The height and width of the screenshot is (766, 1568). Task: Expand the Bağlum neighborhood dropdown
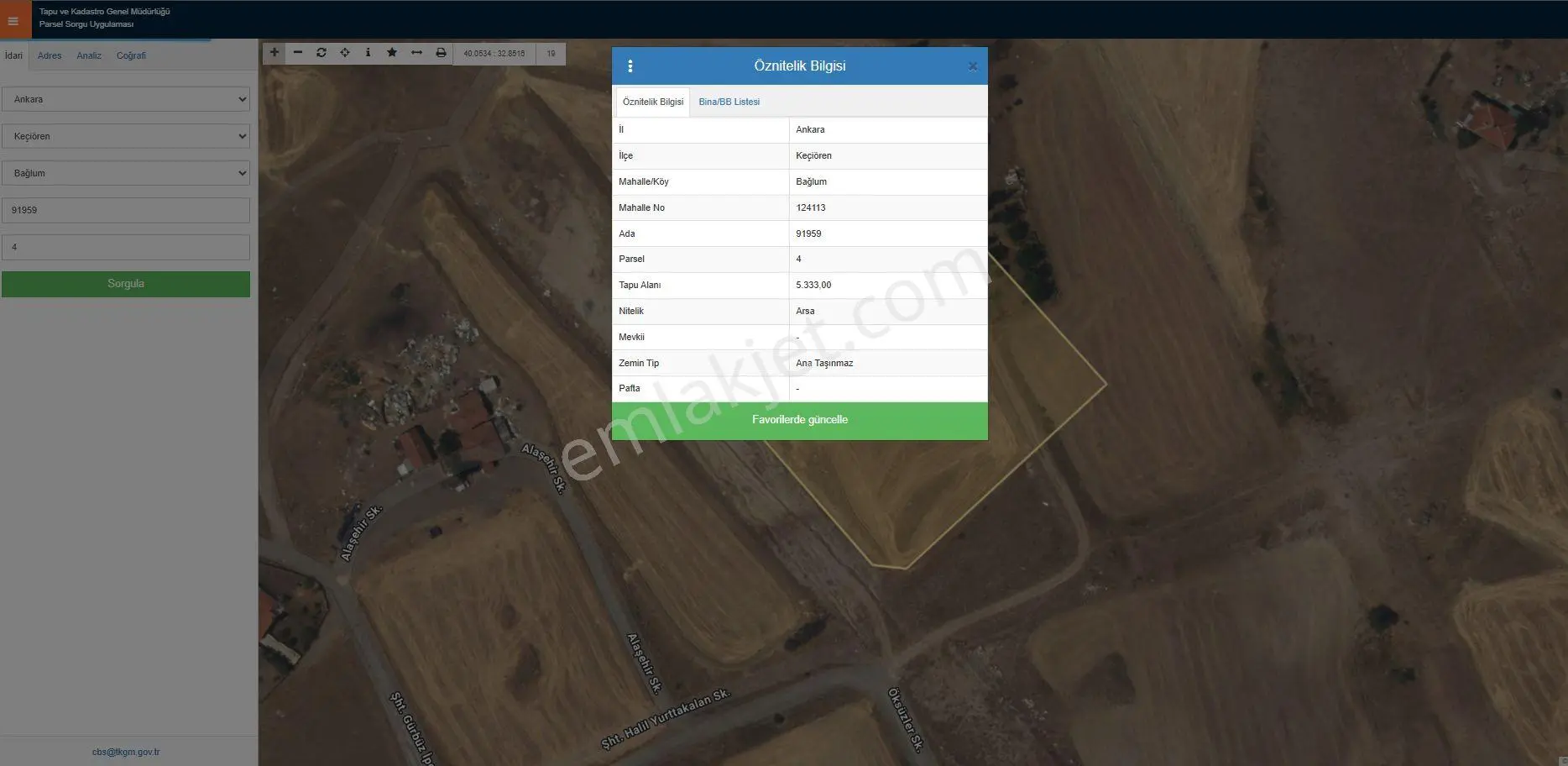pos(126,173)
